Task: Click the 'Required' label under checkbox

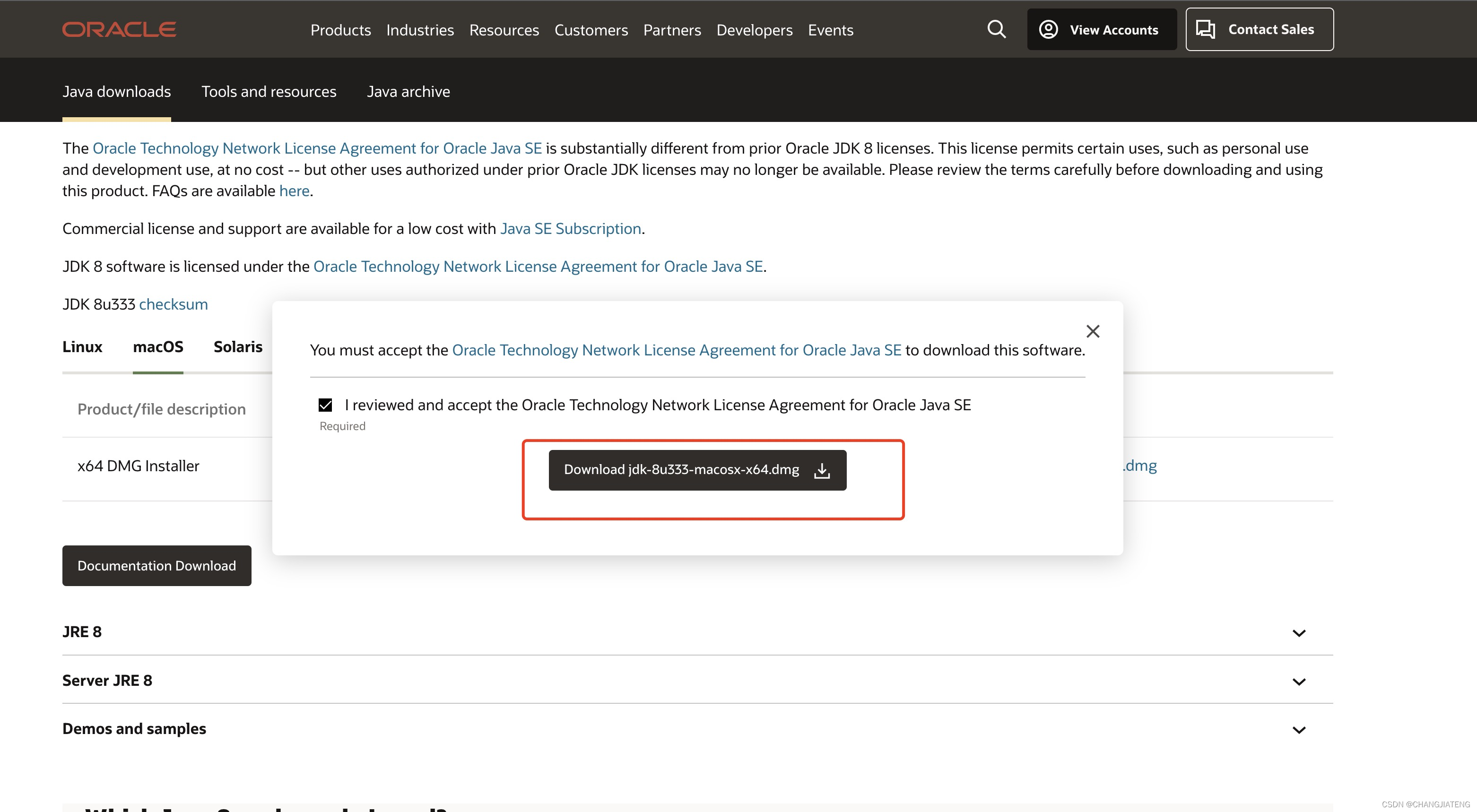Action: pyautogui.click(x=342, y=426)
